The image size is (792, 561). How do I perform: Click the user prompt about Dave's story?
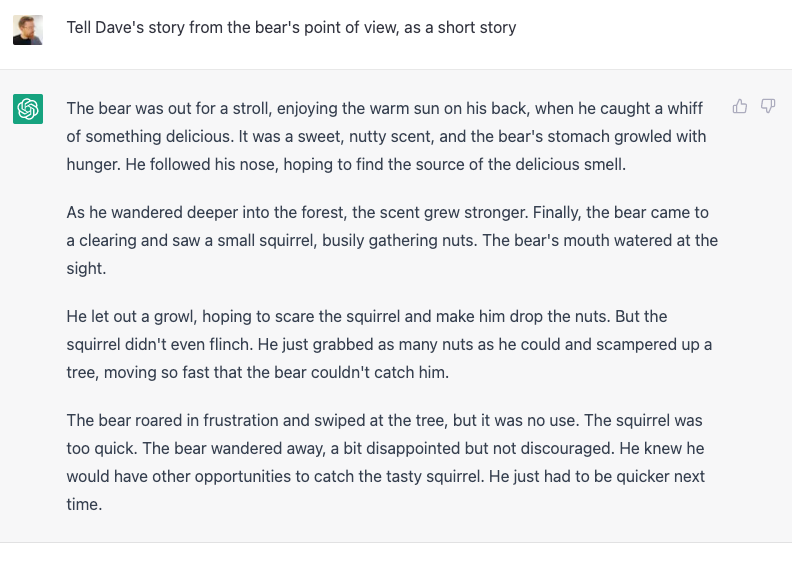(x=291, y=28)
